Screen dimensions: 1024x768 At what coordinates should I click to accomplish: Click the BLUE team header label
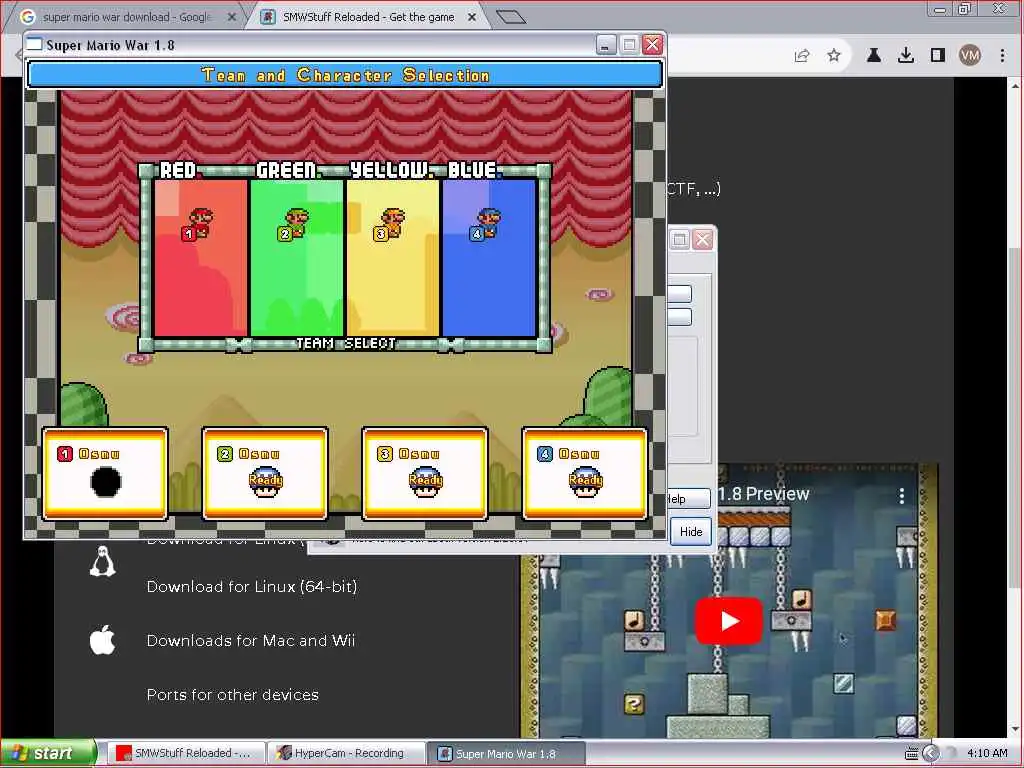point(472,170)
